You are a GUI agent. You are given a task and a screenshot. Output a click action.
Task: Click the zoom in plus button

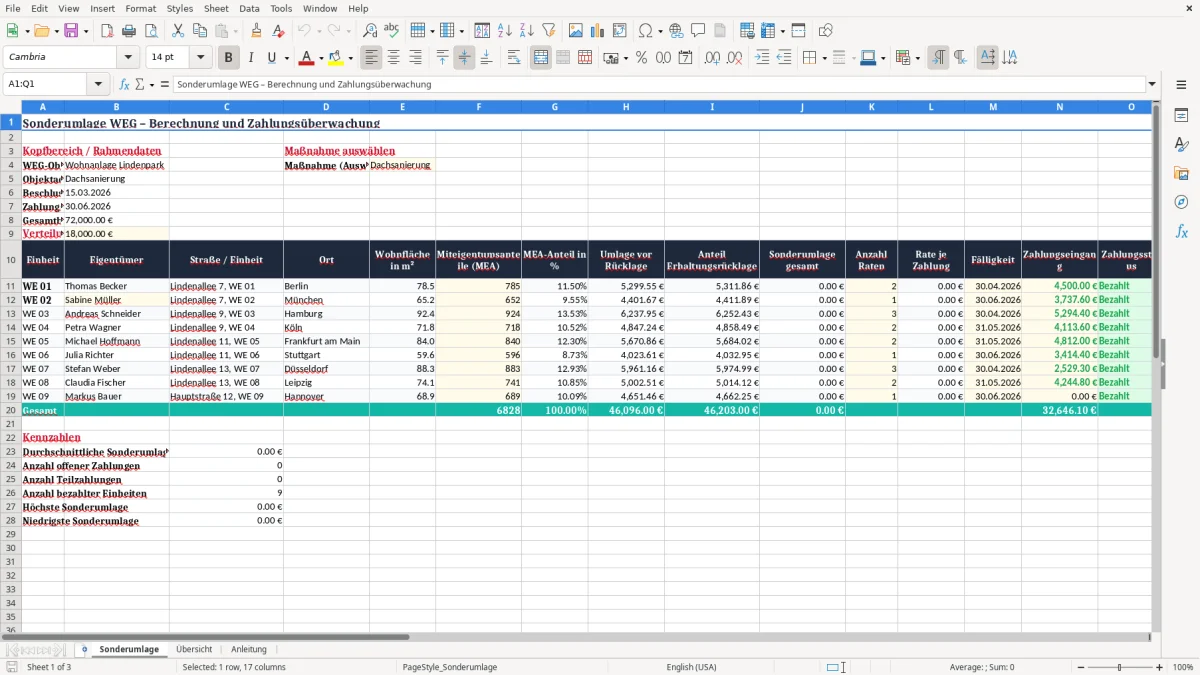coord(1159,667)
